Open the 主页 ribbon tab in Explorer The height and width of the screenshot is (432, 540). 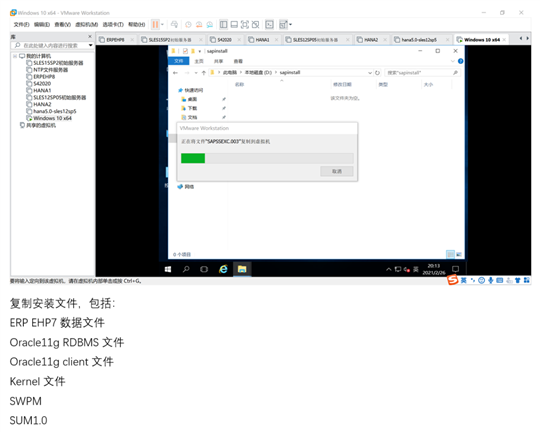(199, 61)
